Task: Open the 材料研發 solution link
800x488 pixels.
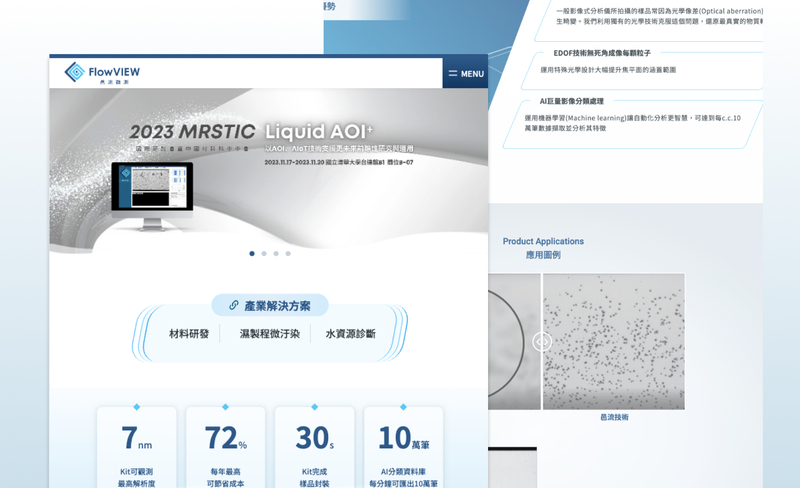Action: [189, 334]
